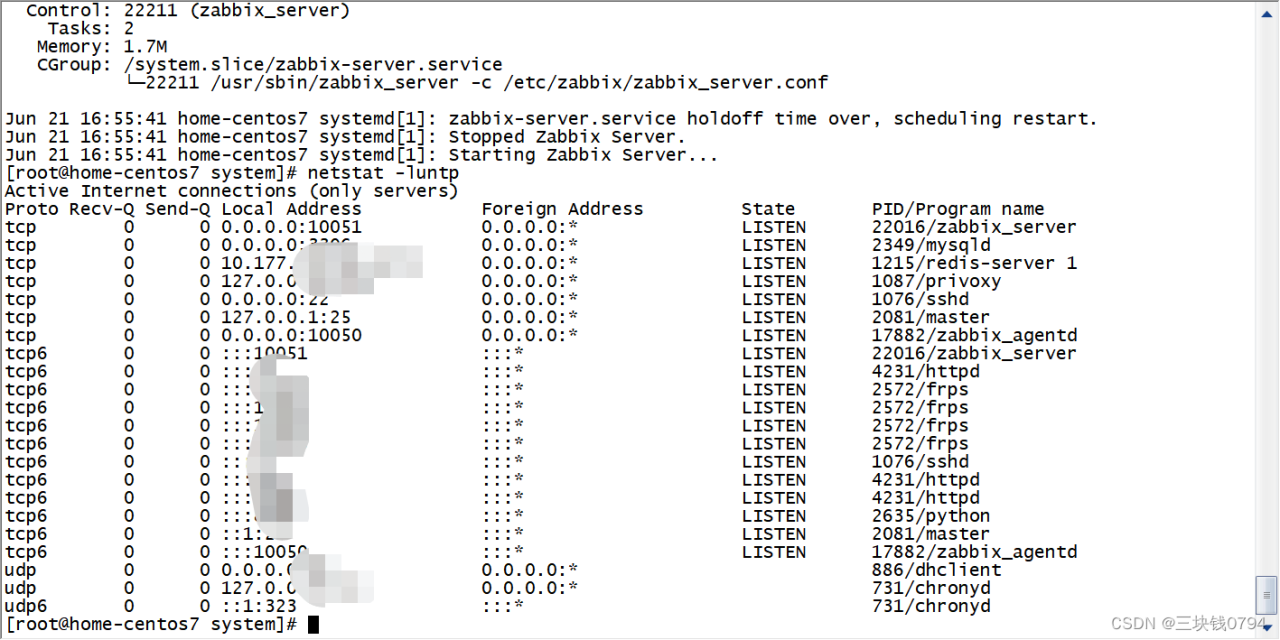Click the "Local Address" column header
This screenshot has width=1280, height=640.
point(291,209)
